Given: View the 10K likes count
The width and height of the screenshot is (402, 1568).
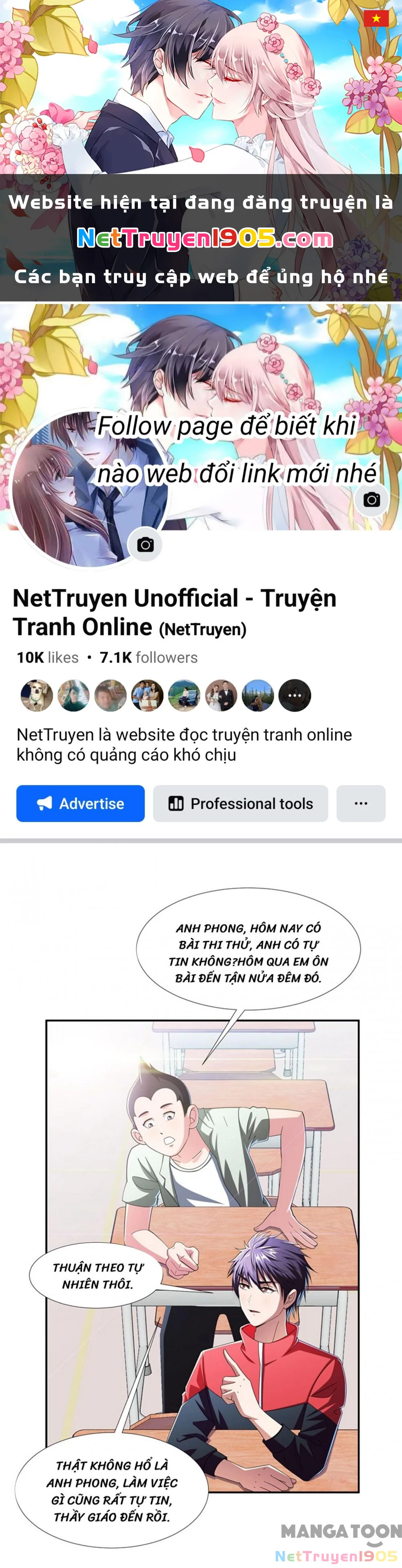Looking at the screenshot, I should (x=47, y=657).
